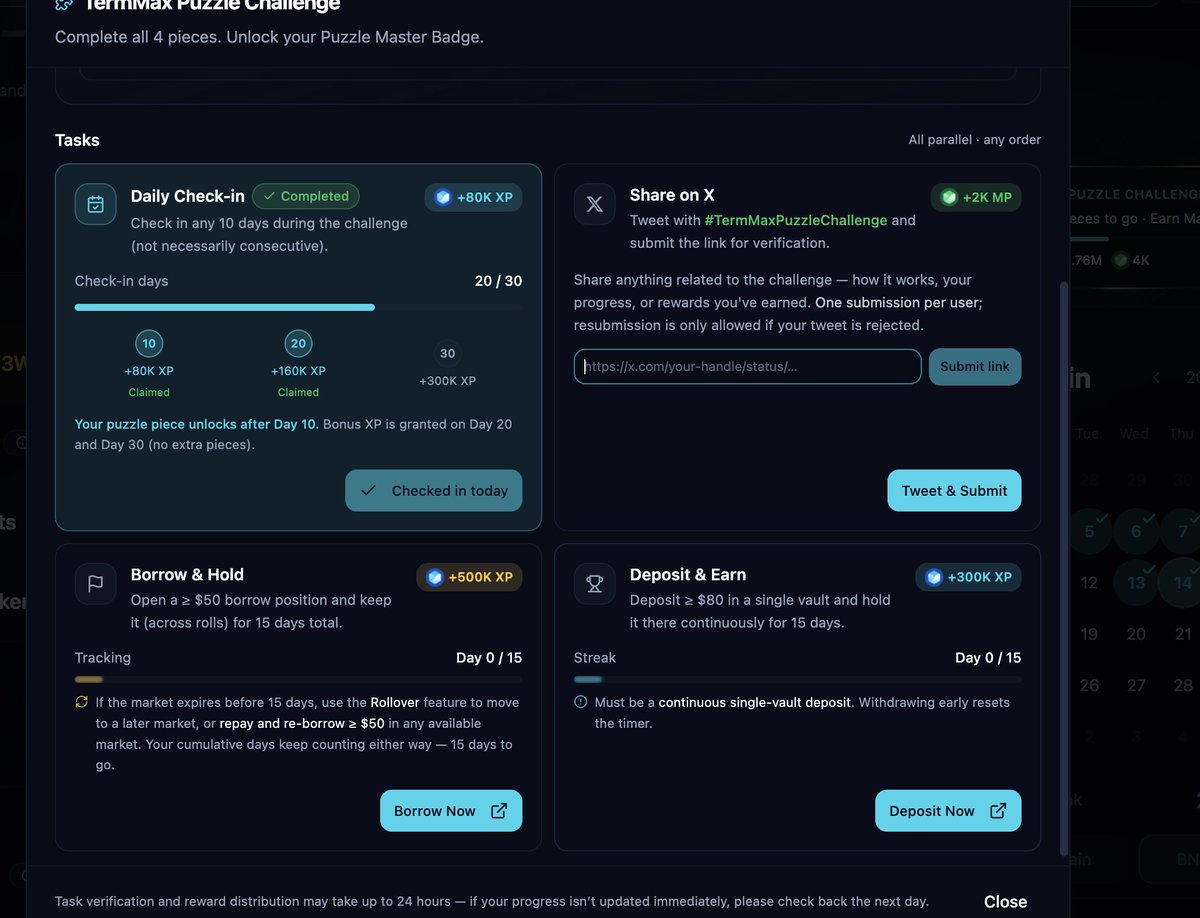Click the Tweet & Submit button
Screen dimensions: 1200x918
coord(954,491)
